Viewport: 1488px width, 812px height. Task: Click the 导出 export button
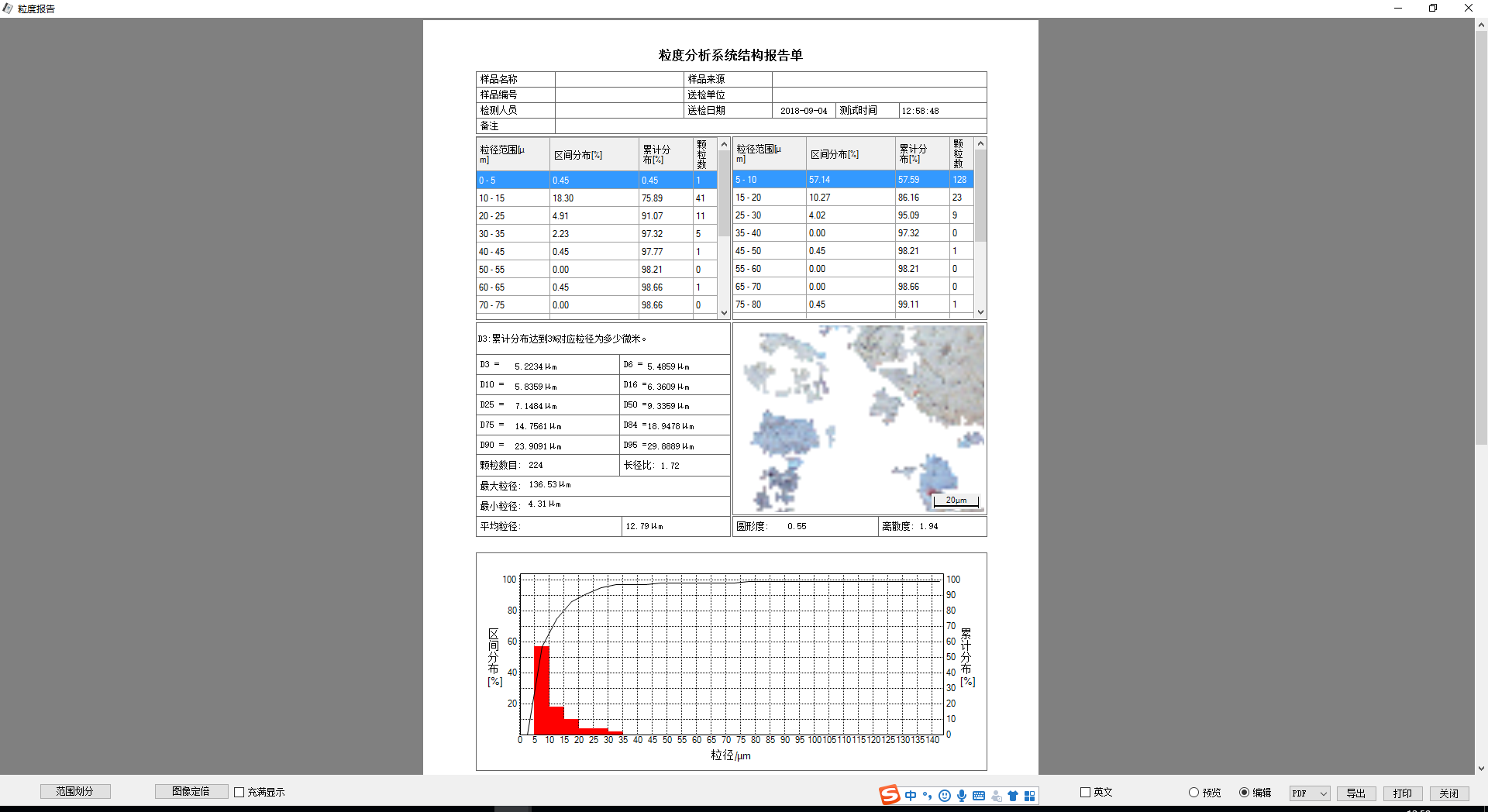1355,793
